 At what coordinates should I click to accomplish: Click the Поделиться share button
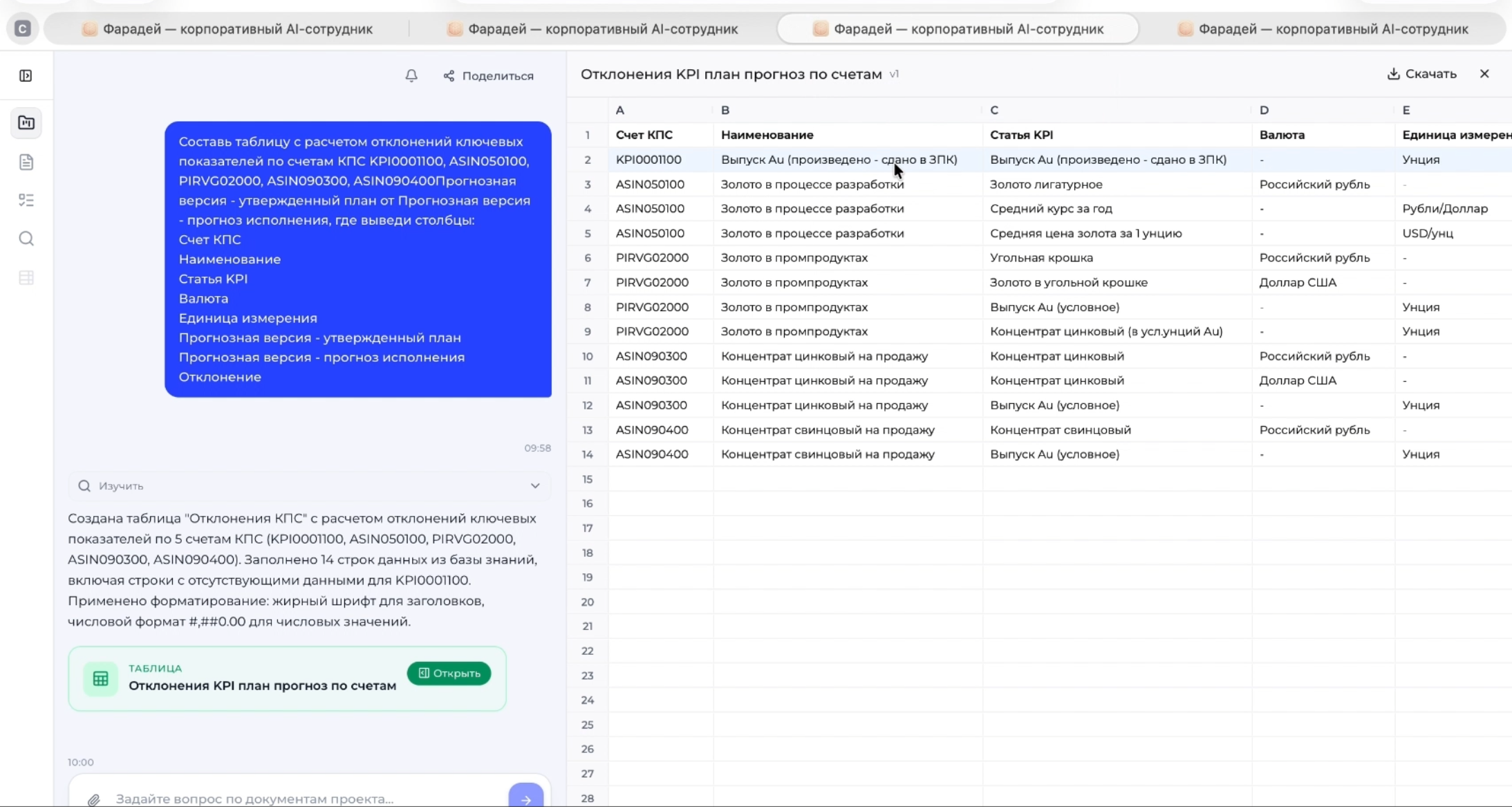pyautogui.click(x=489, y=75)
